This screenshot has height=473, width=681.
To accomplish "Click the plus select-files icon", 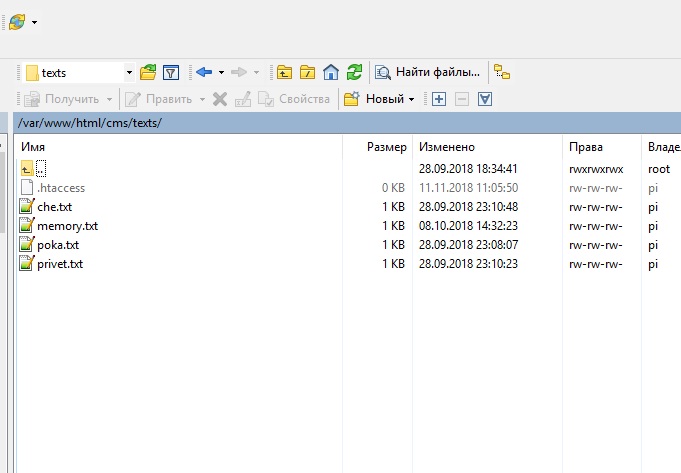I will [x=438, y=99].
